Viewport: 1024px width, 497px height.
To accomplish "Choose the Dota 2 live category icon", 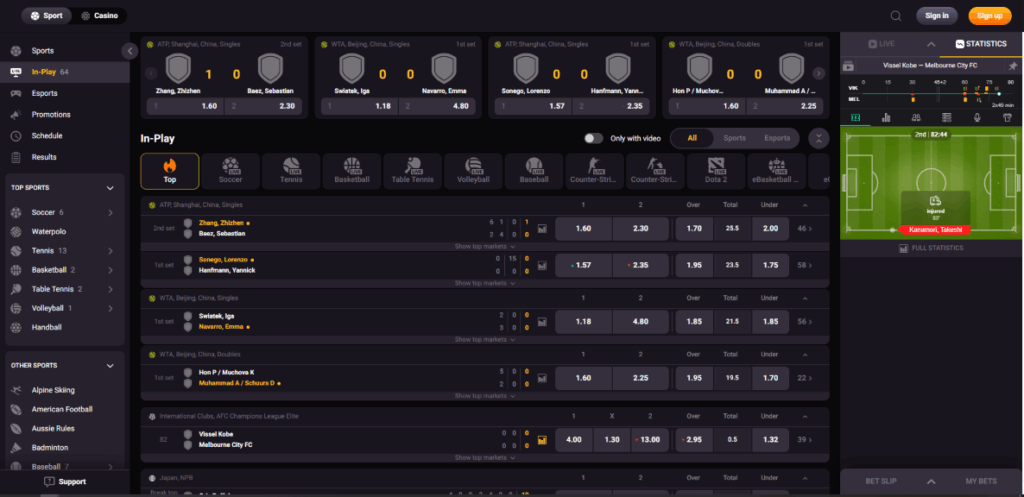I will 716,171.
